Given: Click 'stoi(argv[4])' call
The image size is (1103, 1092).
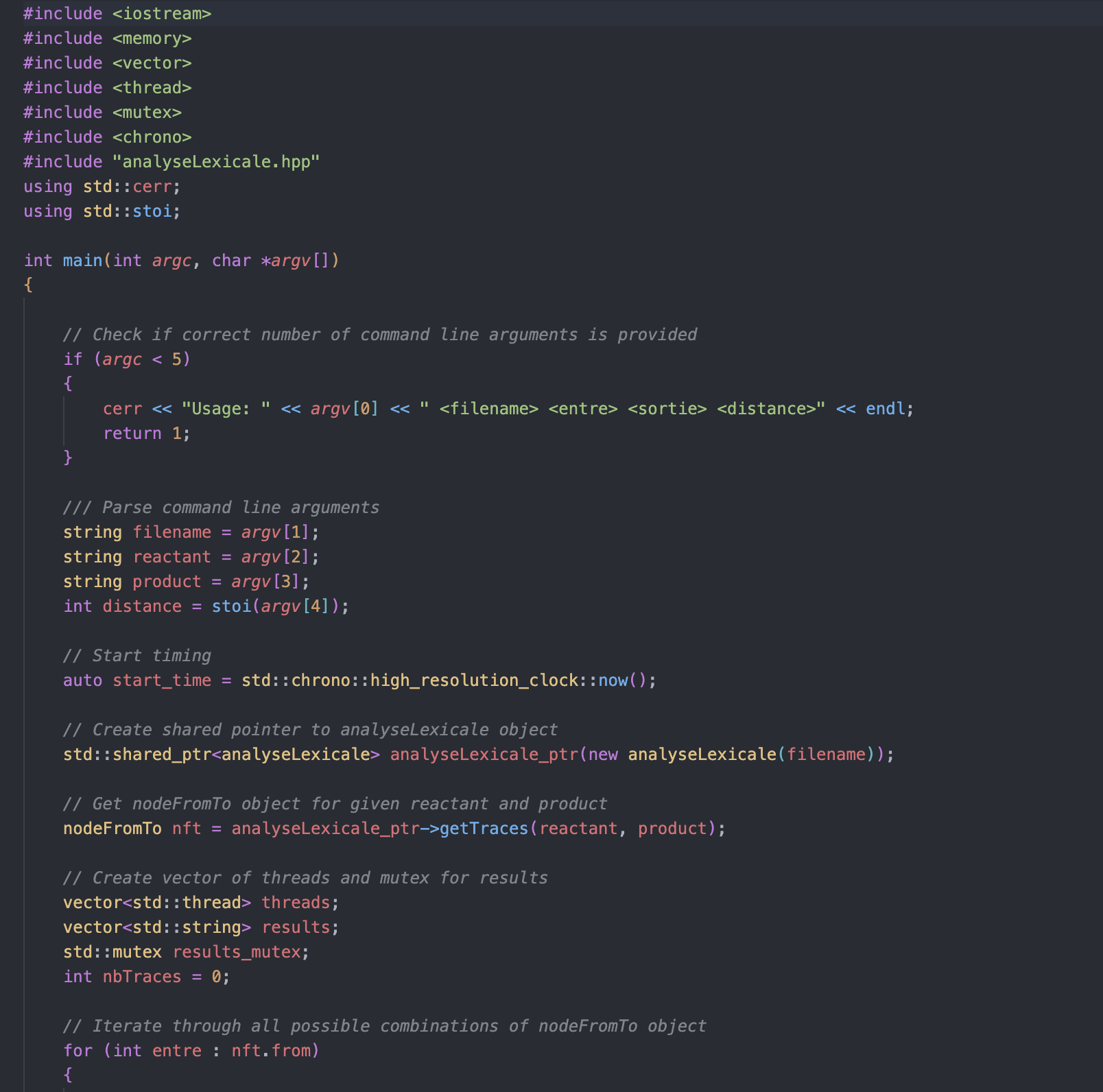Looking at the screenshot, I should [276, 606].
